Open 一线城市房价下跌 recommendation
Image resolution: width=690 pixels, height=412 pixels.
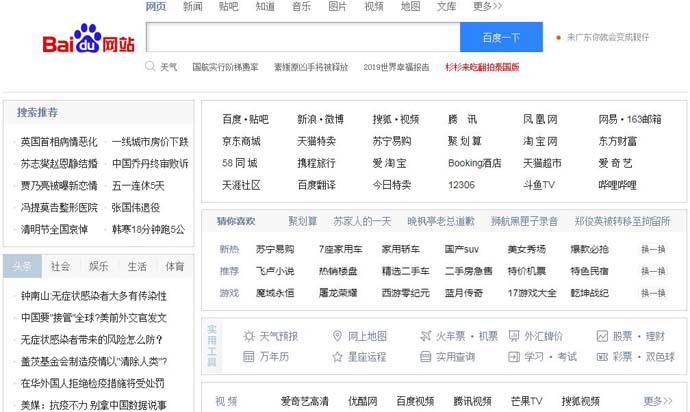click(x=150, y=142)
